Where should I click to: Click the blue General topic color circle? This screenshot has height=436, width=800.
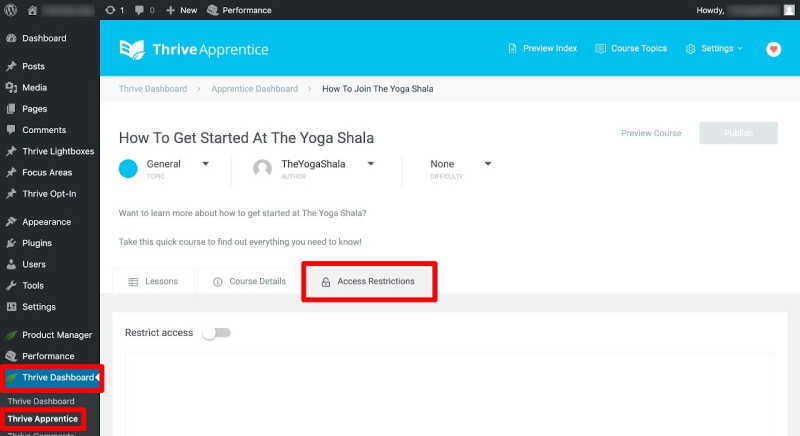click(x=128, y=168)
